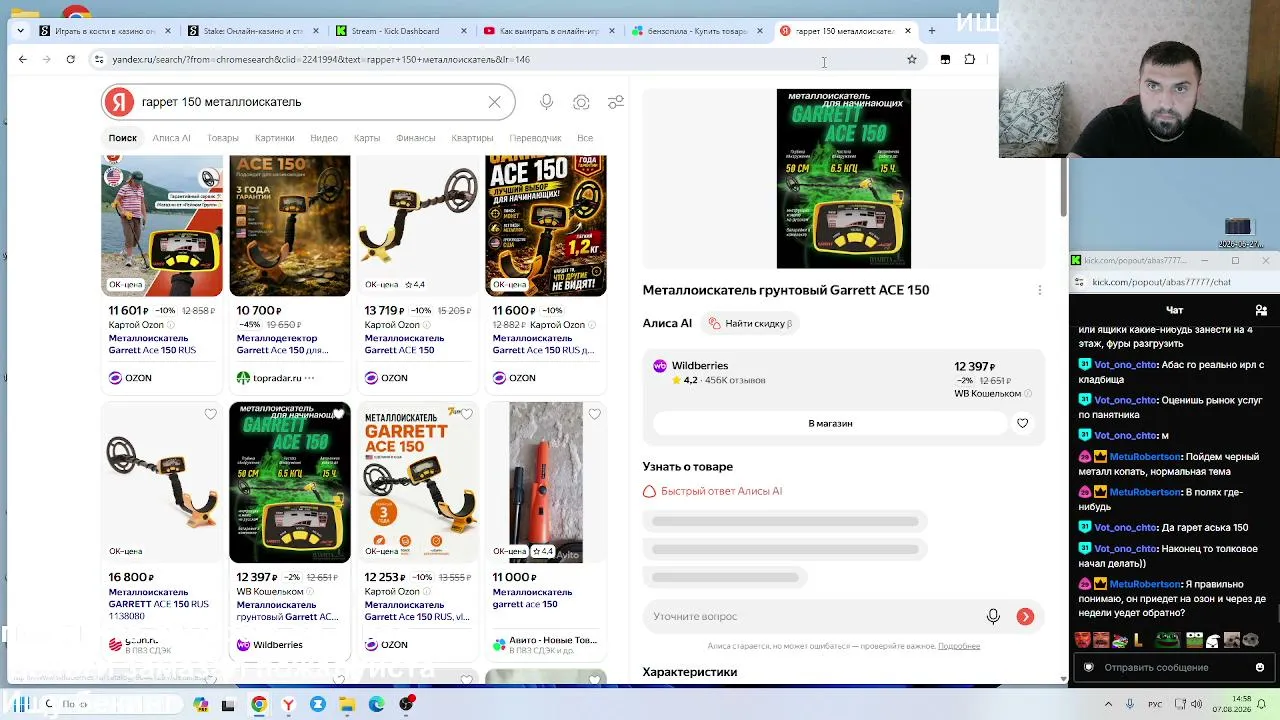Reload the Yandex search page
Viewport: 1280px width, 720px height.
point(70,59)
